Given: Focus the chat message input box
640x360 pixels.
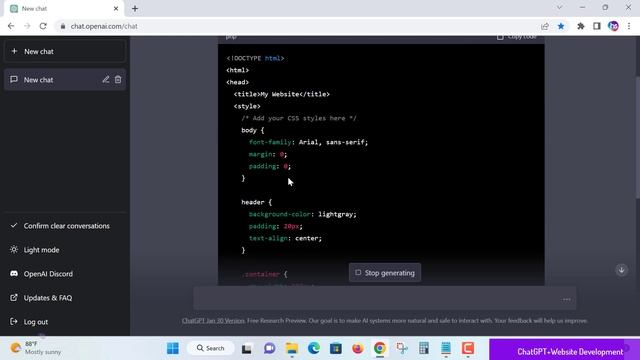Looking at the screenshot, I should (385, 298).
